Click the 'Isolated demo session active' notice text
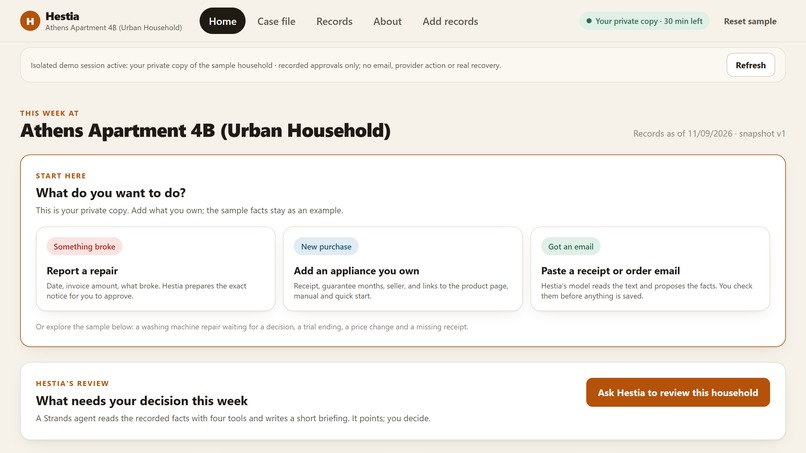The image size is (806, 453). click(266, 65)
